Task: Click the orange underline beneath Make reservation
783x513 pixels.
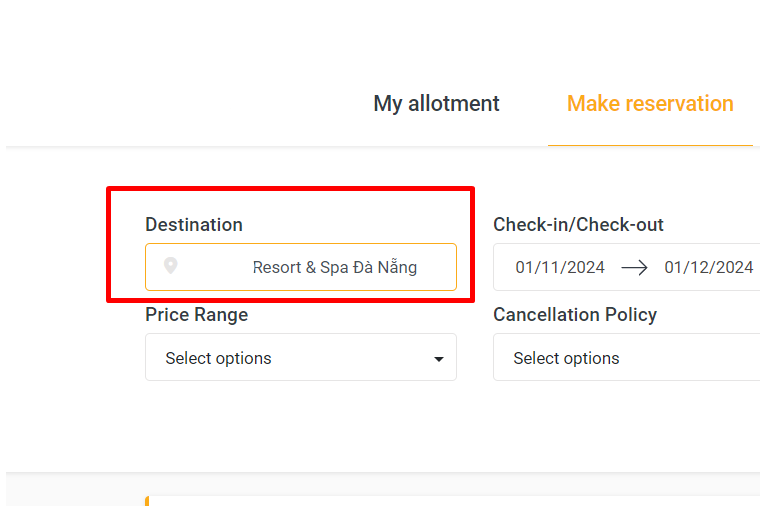Action: click(x=650, y=145)
